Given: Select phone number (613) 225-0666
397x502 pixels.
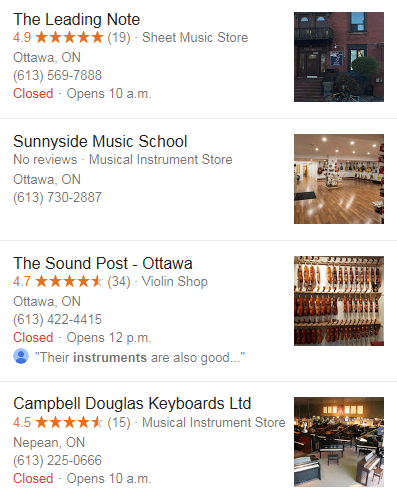Looking at the screenshot, I should tap(57, 461).
